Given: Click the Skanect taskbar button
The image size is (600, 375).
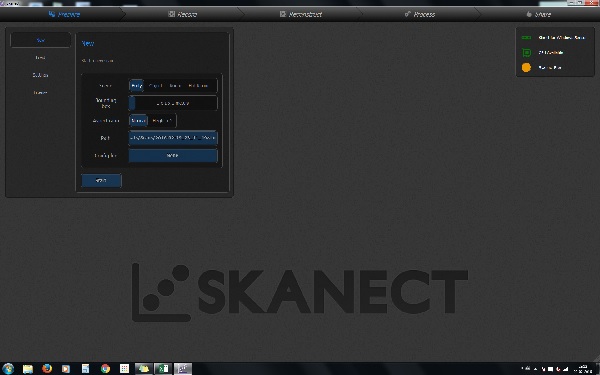Looking at the screenshot, I should [x=183, y=369].
